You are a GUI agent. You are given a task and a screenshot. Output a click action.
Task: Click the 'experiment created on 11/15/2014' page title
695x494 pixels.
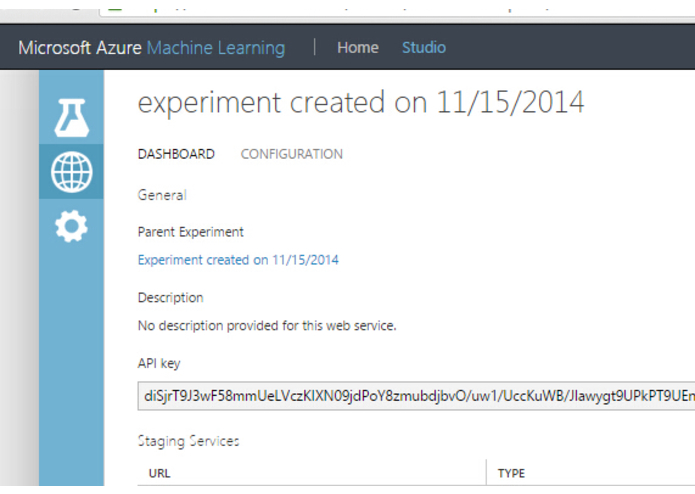point(361,103)
